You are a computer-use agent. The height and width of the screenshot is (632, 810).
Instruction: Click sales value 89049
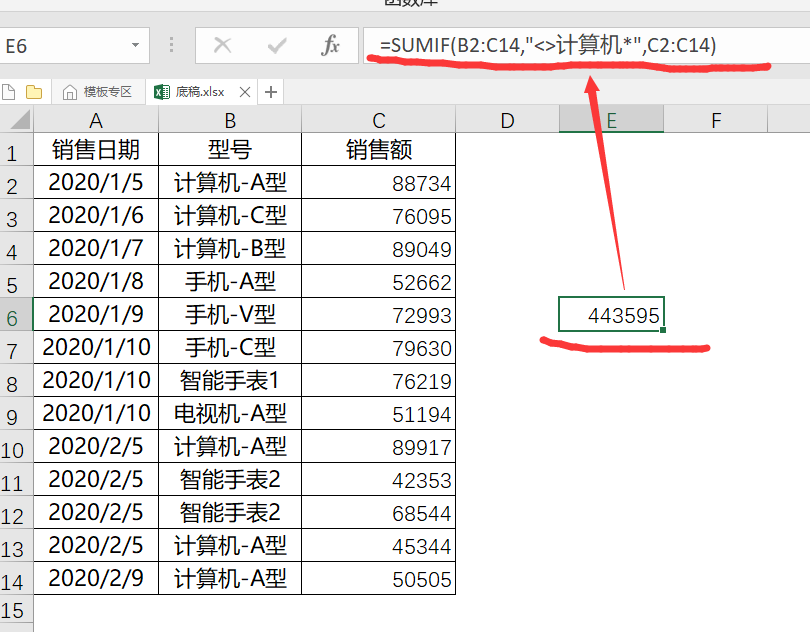[379, 249]
